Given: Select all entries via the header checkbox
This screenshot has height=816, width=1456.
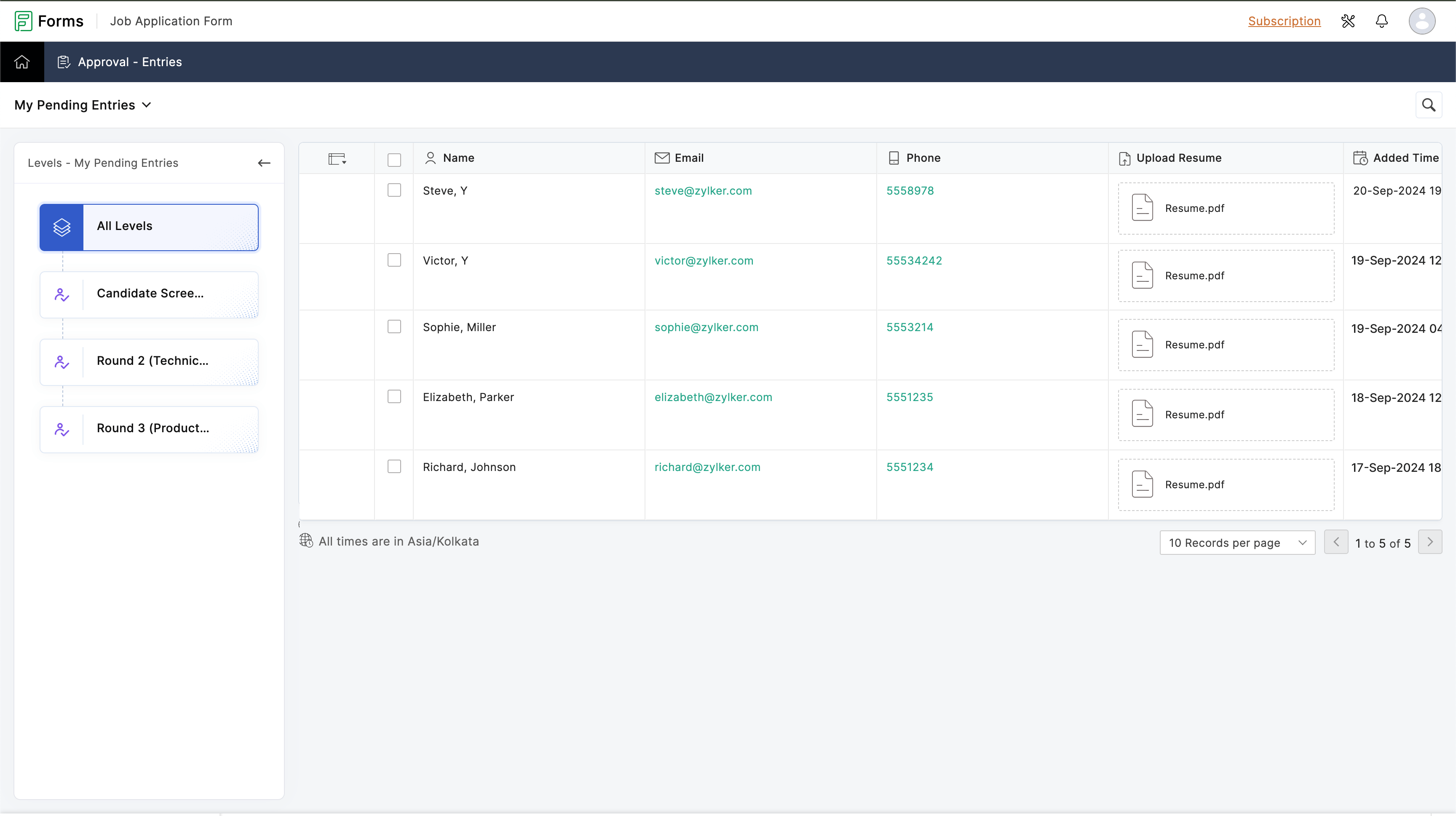Looking at the screenshot, I should 394,160.
